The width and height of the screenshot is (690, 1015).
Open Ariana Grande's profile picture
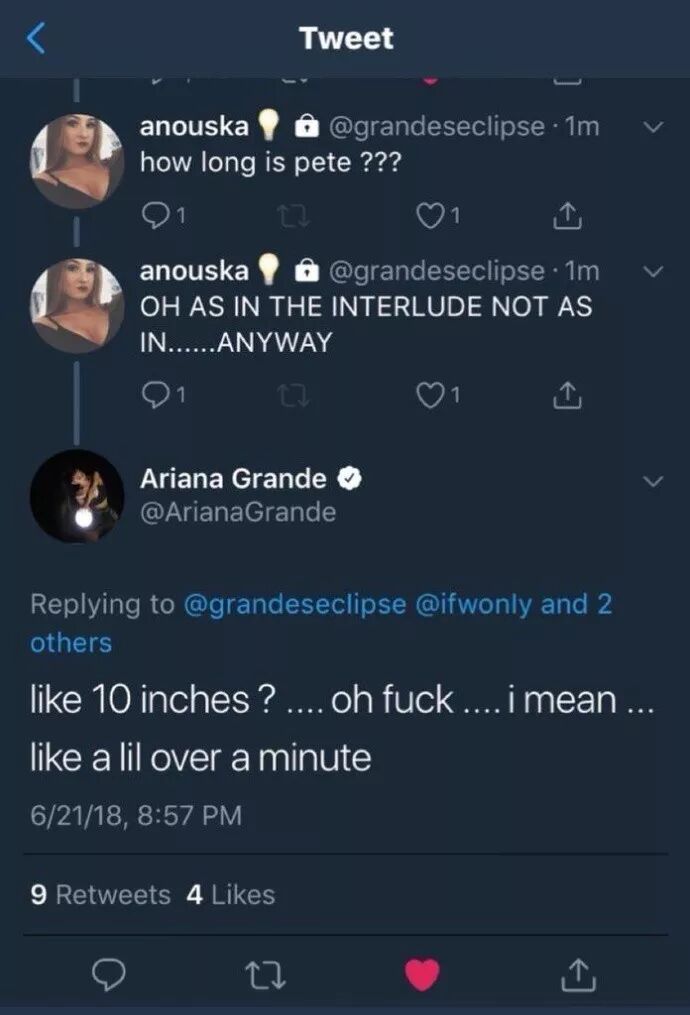coord(77,497)
